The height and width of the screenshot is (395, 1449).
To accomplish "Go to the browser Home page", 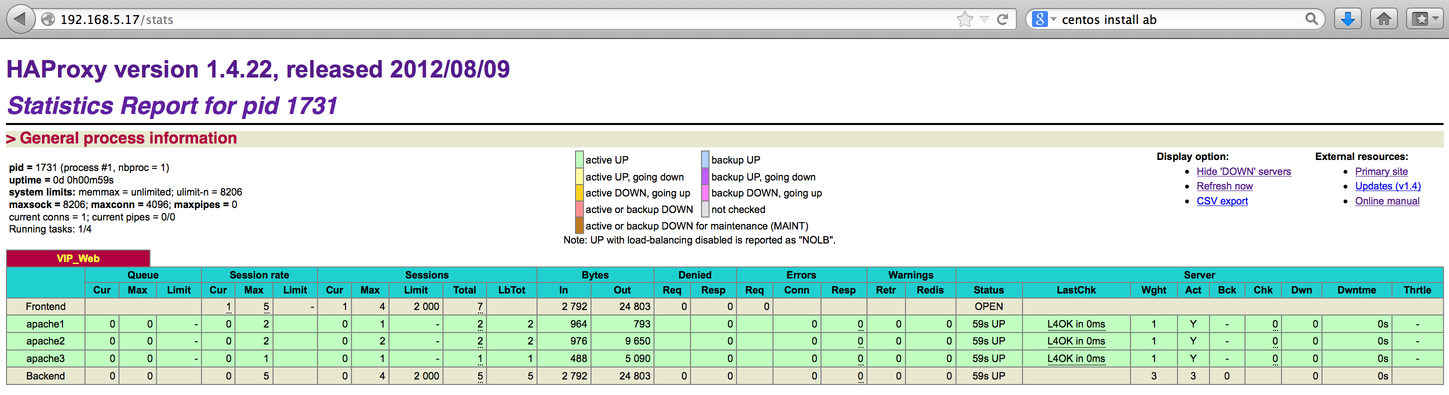I will [1384, 19].
